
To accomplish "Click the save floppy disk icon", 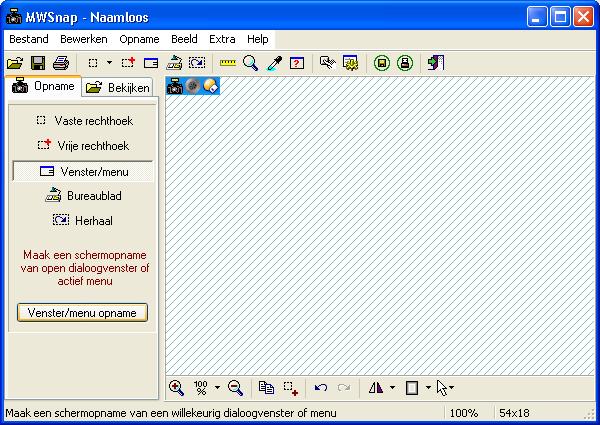I will [38, 63].
